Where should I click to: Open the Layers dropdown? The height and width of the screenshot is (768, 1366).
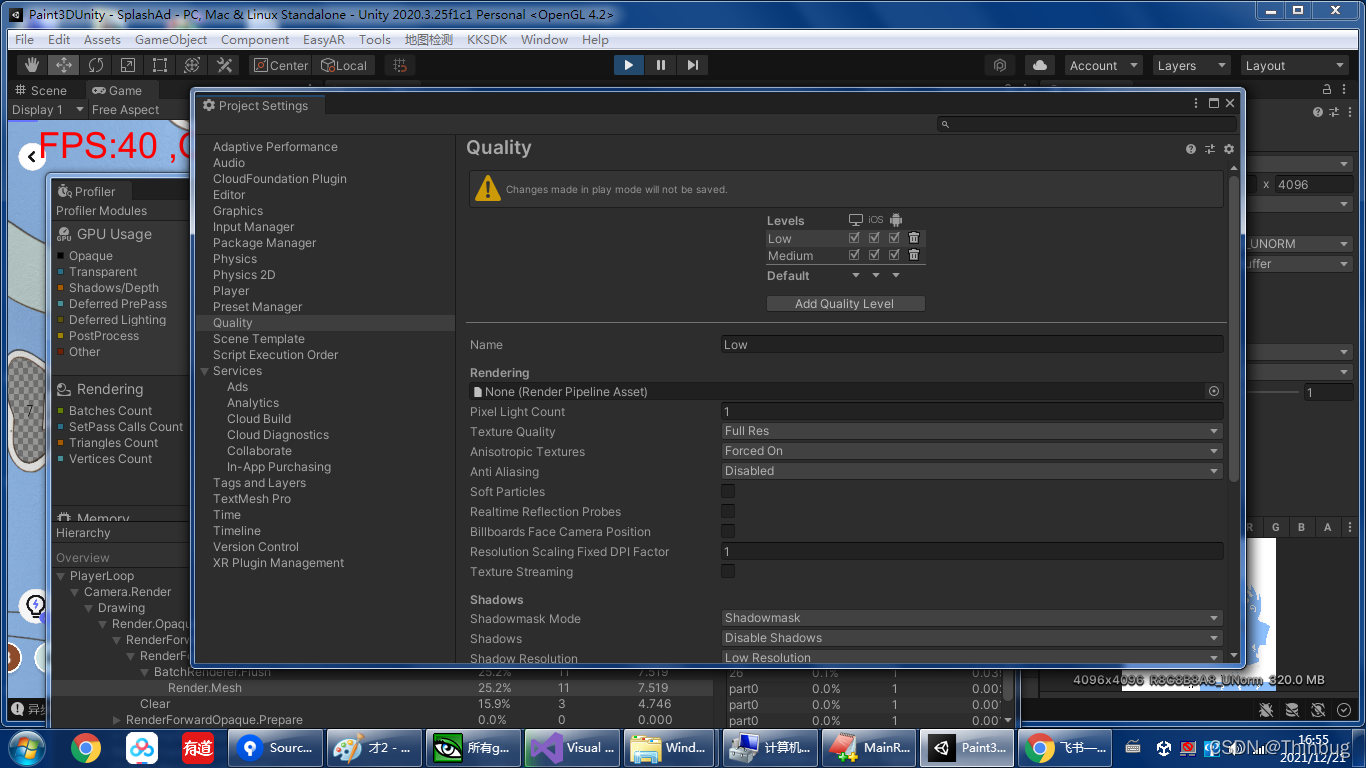click(x=1190, y=65)
